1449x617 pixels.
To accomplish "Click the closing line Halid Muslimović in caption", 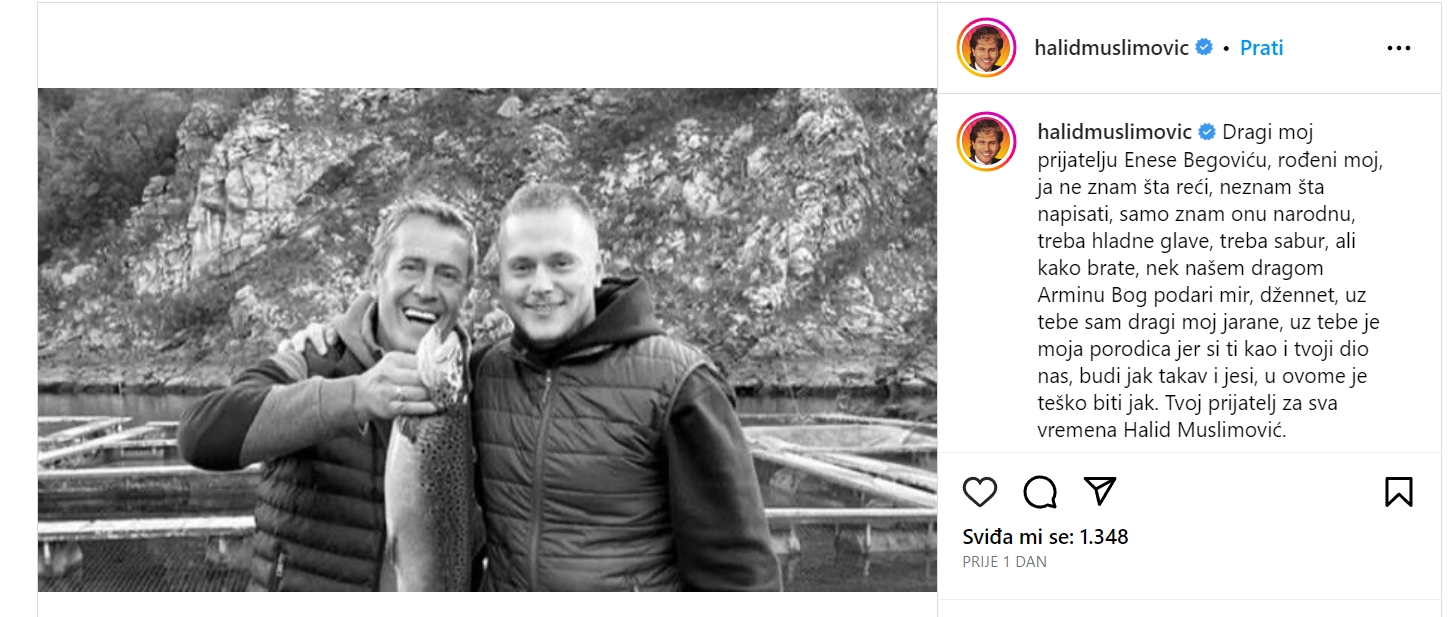I will (1189, 431).
